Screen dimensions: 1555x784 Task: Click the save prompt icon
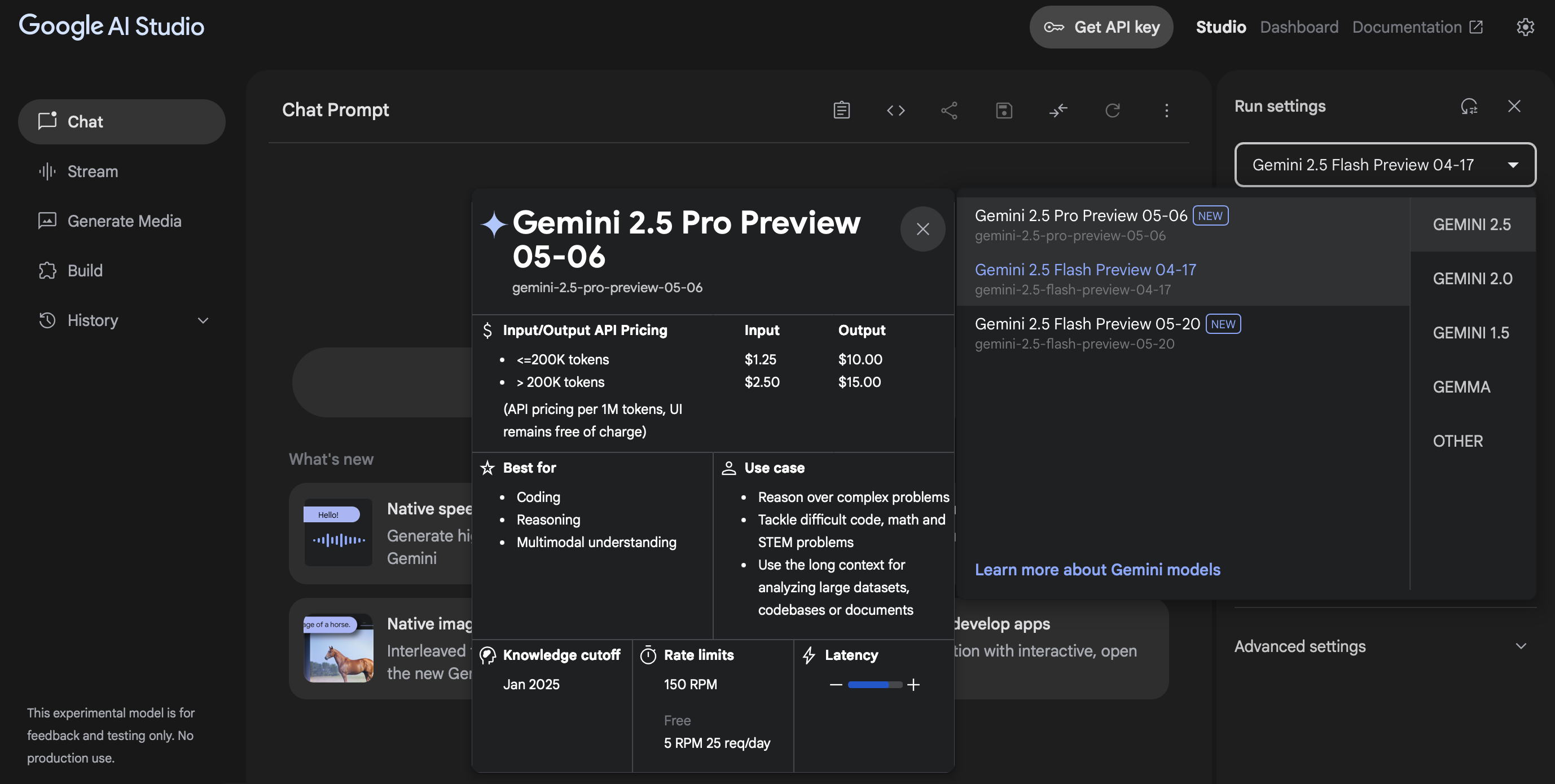[1003, 110]
